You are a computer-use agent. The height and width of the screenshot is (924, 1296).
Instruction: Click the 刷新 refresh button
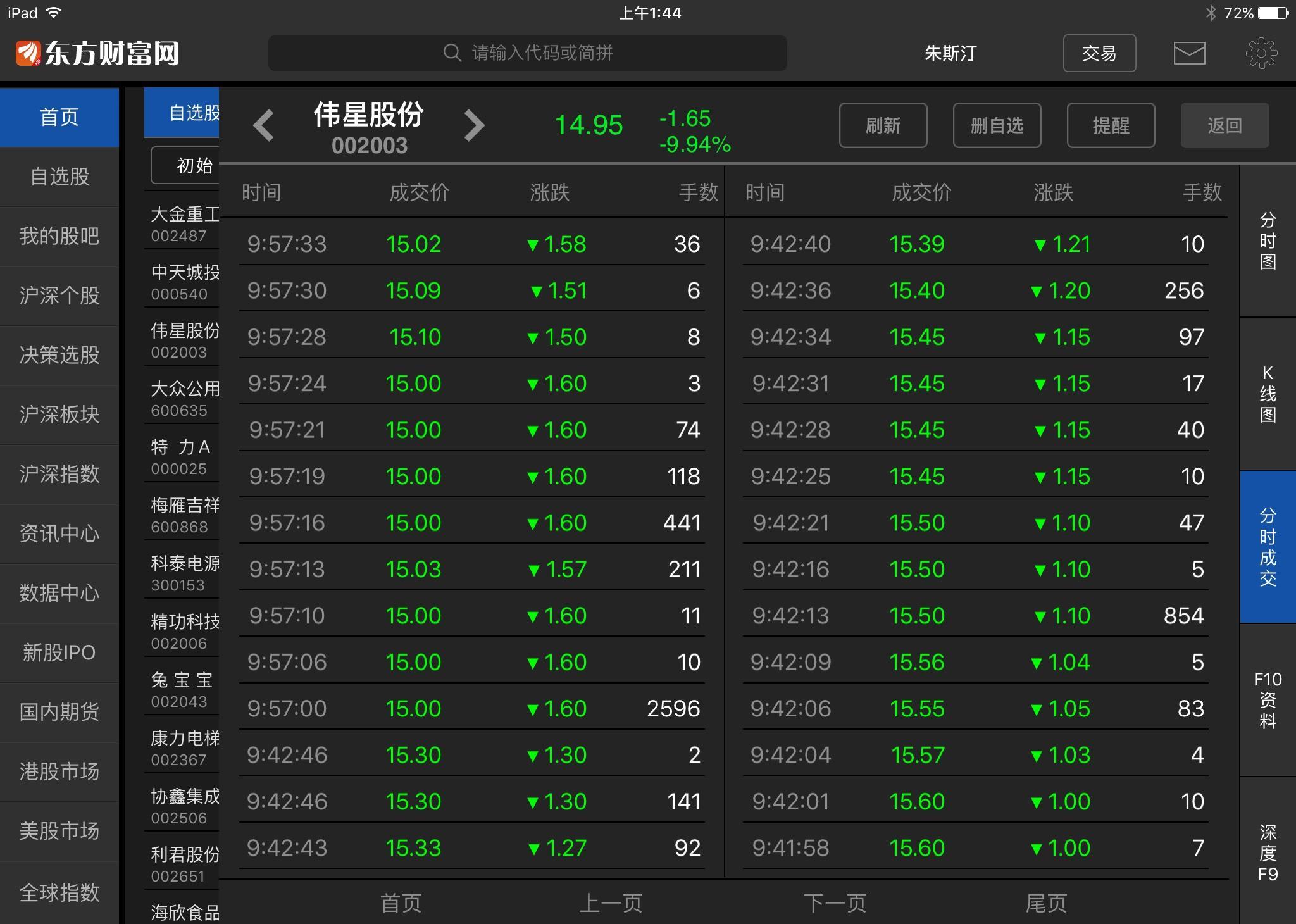[883, 125]
